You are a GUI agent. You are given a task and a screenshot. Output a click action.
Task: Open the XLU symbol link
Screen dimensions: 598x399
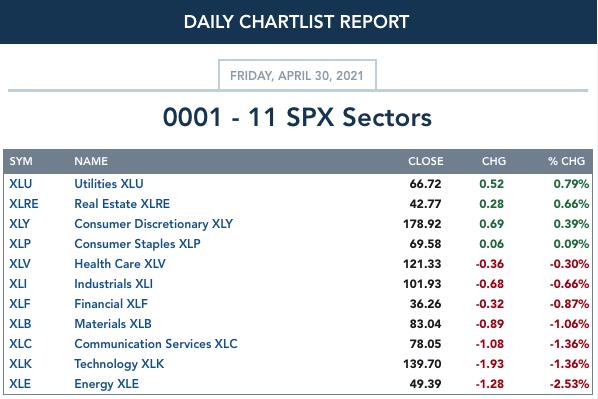[21, 184]
